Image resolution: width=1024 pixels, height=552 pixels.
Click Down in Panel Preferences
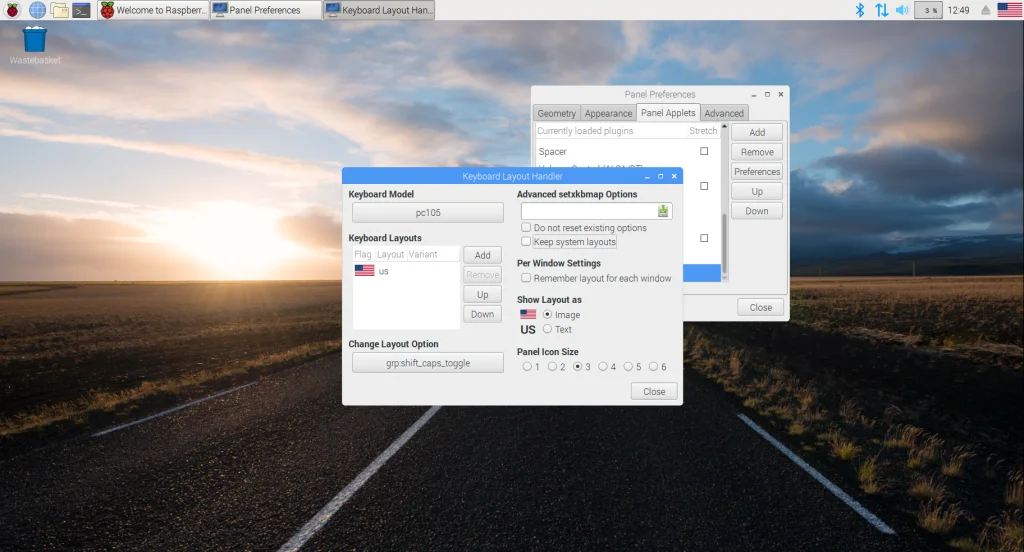pyautogui.click(x=757, y=211)
